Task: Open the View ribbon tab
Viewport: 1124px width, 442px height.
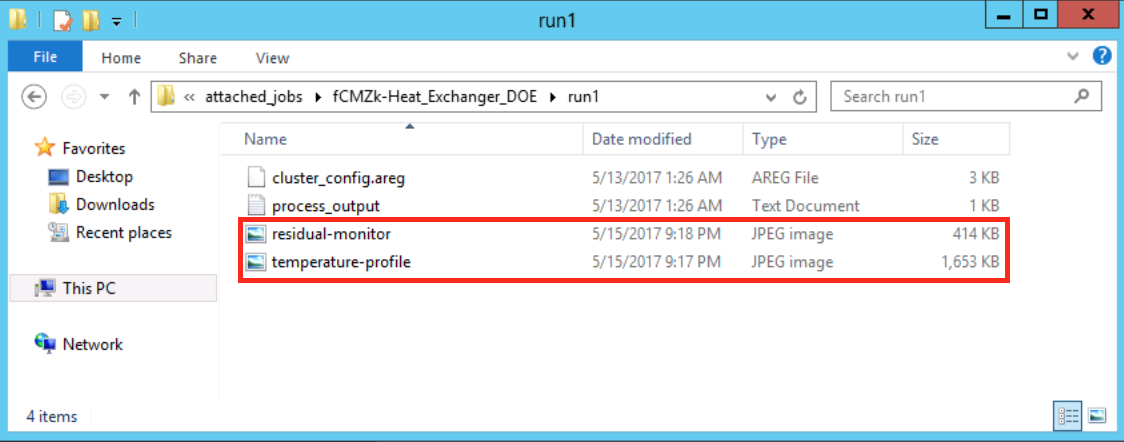Action: 272,58
